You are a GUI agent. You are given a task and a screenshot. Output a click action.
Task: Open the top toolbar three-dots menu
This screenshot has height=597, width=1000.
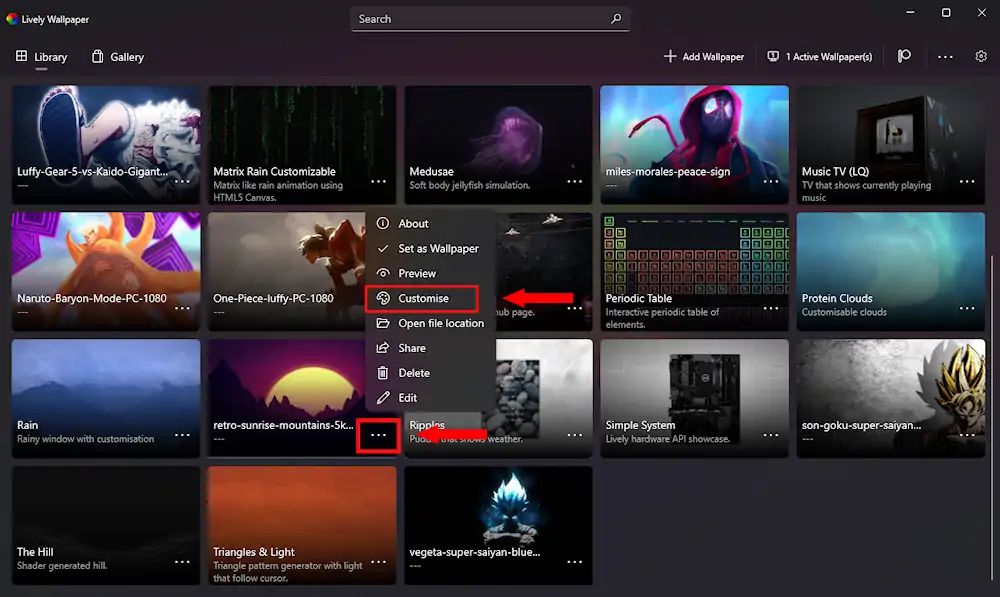[945, 57]
